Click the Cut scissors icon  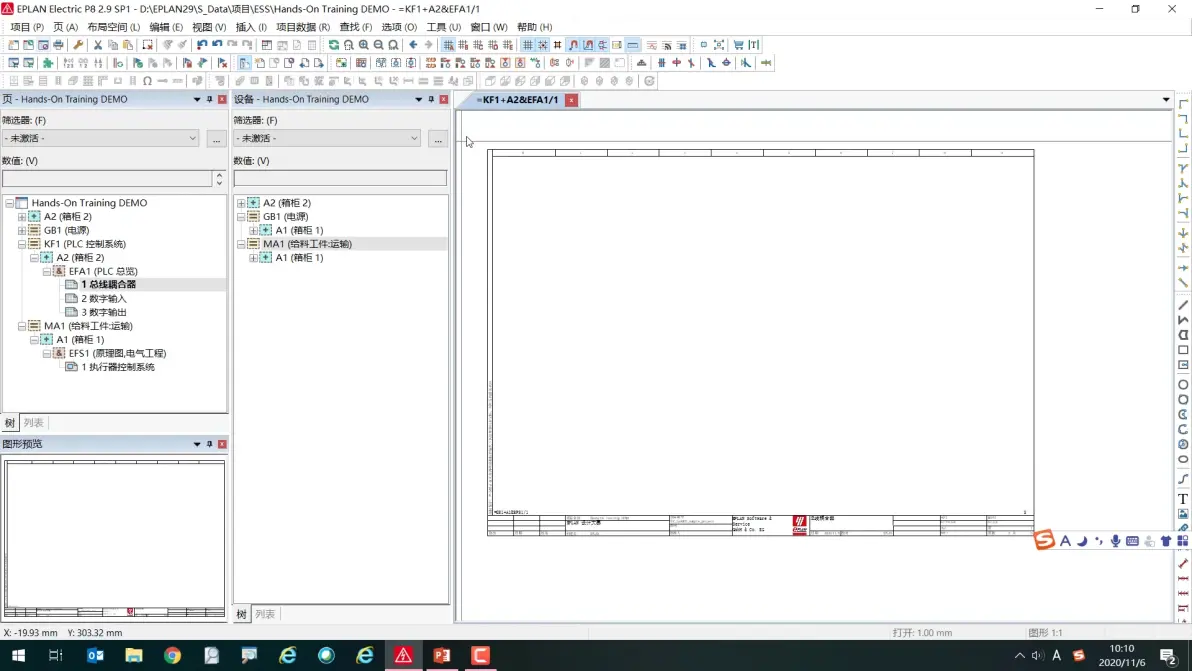point(97,45)
